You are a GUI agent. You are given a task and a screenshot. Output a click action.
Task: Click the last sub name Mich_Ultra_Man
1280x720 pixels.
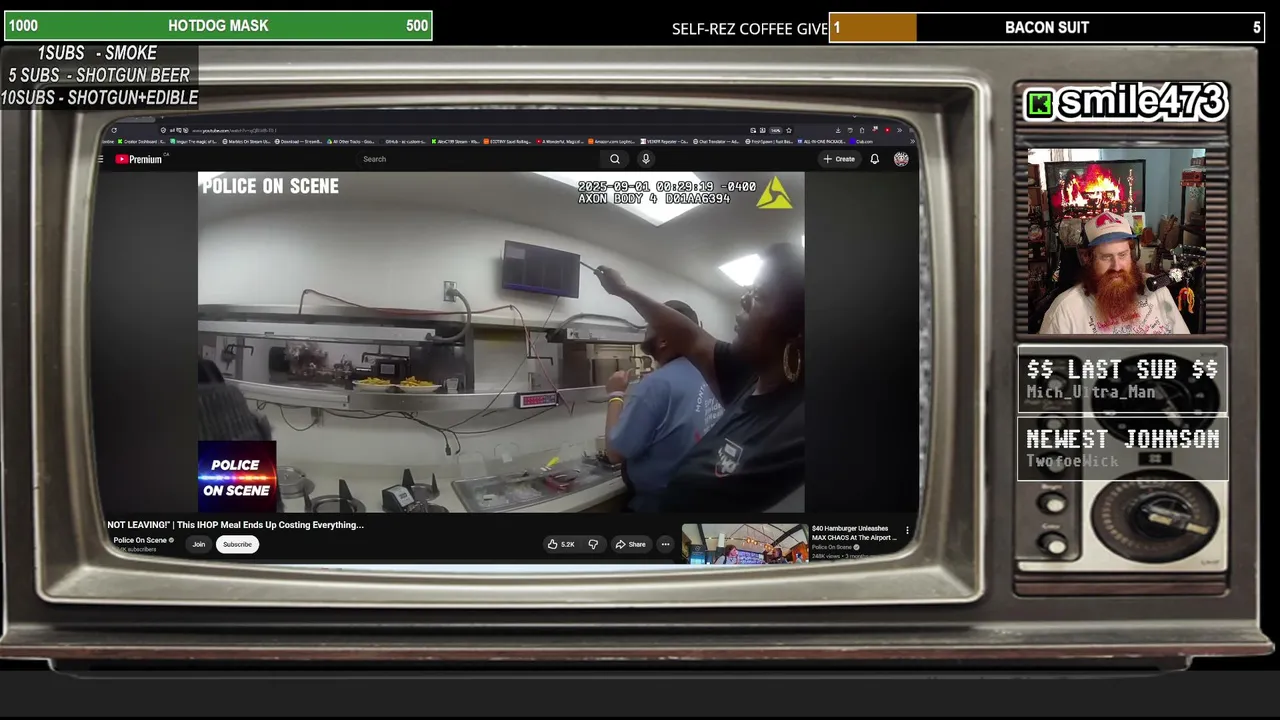coord(1090,393)
